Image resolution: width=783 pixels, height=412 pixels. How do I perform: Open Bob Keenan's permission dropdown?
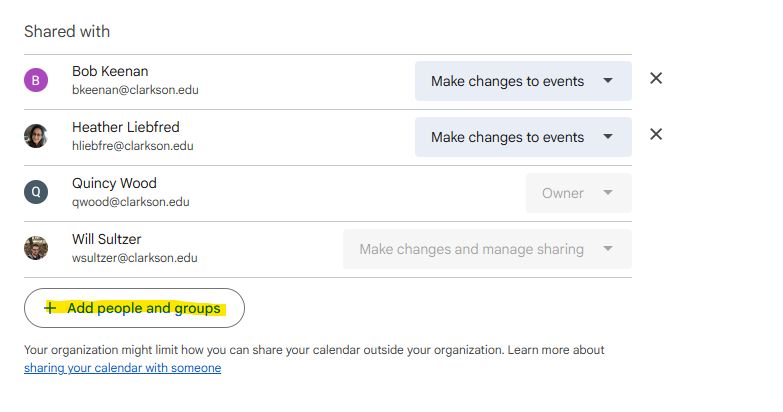523,81
